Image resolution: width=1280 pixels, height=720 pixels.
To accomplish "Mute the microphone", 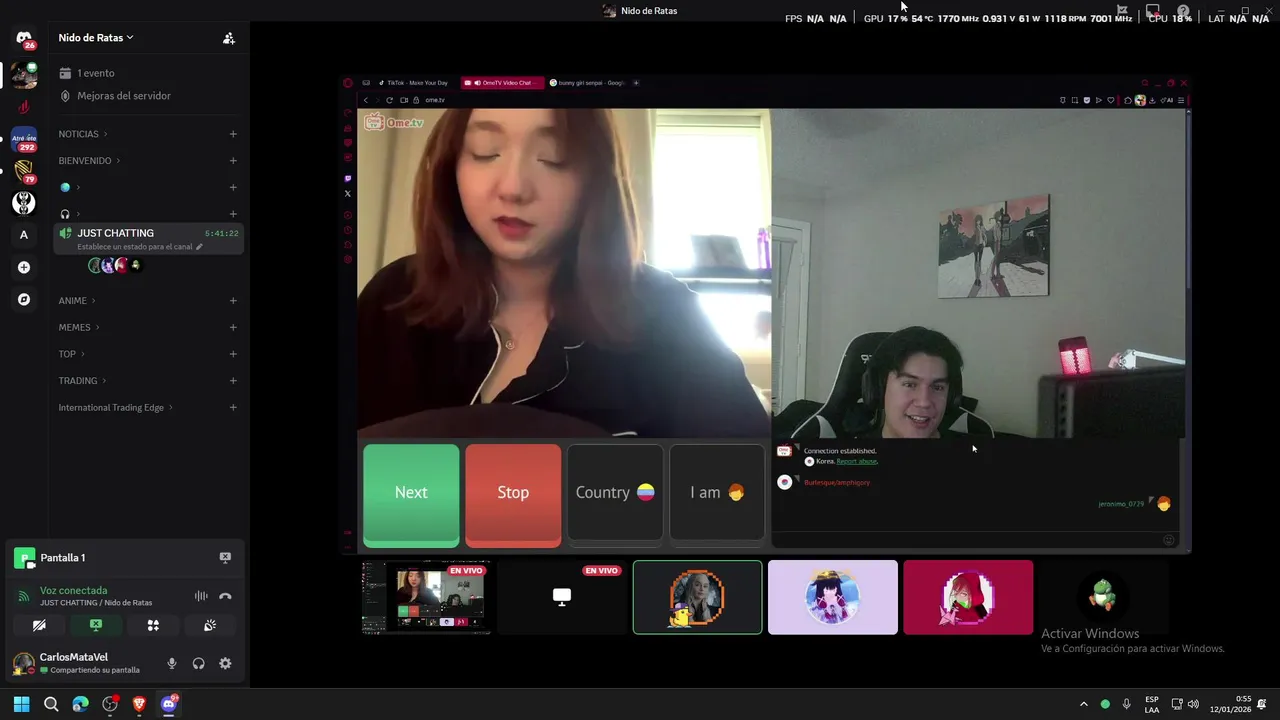I will coord(172,663).
